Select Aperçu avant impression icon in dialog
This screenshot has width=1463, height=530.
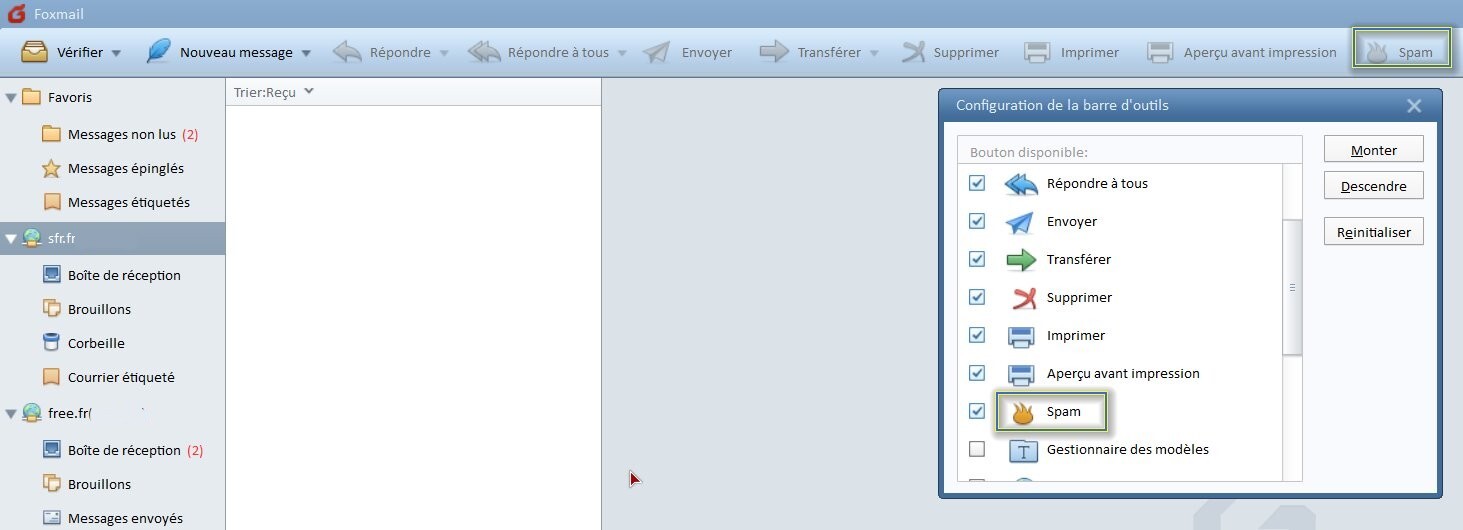1021,374
